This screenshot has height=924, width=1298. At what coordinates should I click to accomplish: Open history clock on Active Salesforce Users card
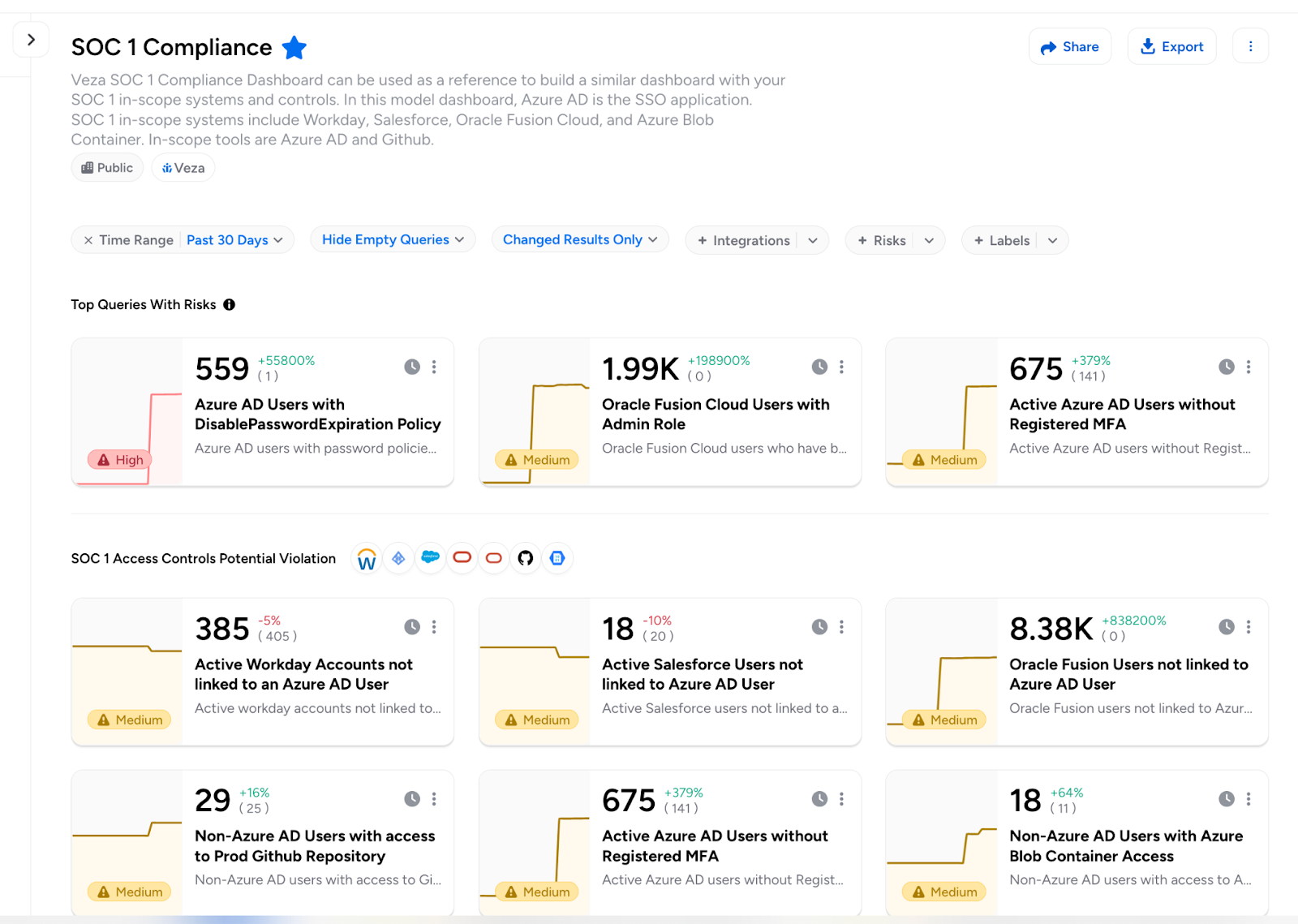(819, 626)
